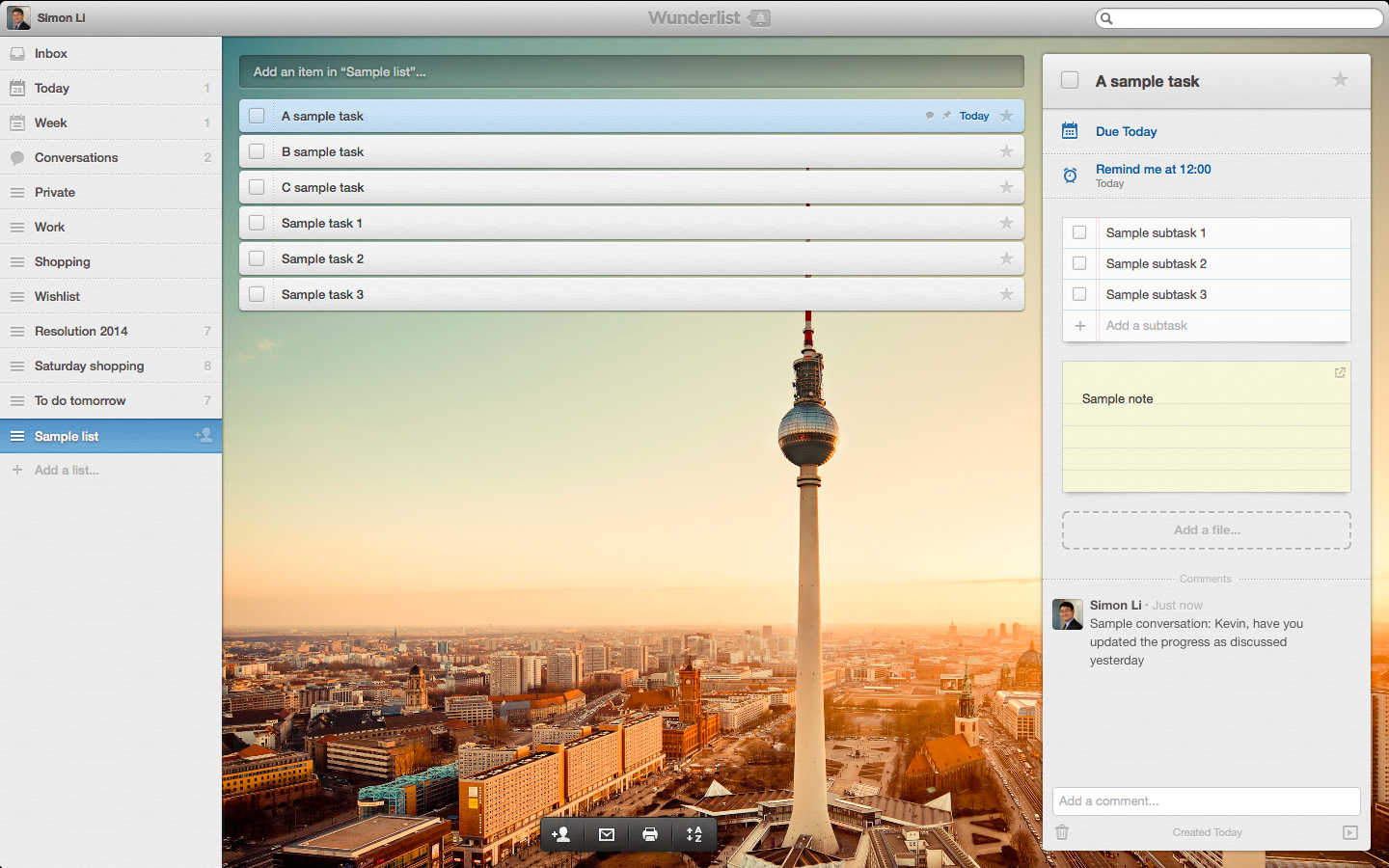The image size is (1389, 868).
Task: Click the Today due label on 'A sample task' row
Action: point(974,116)
